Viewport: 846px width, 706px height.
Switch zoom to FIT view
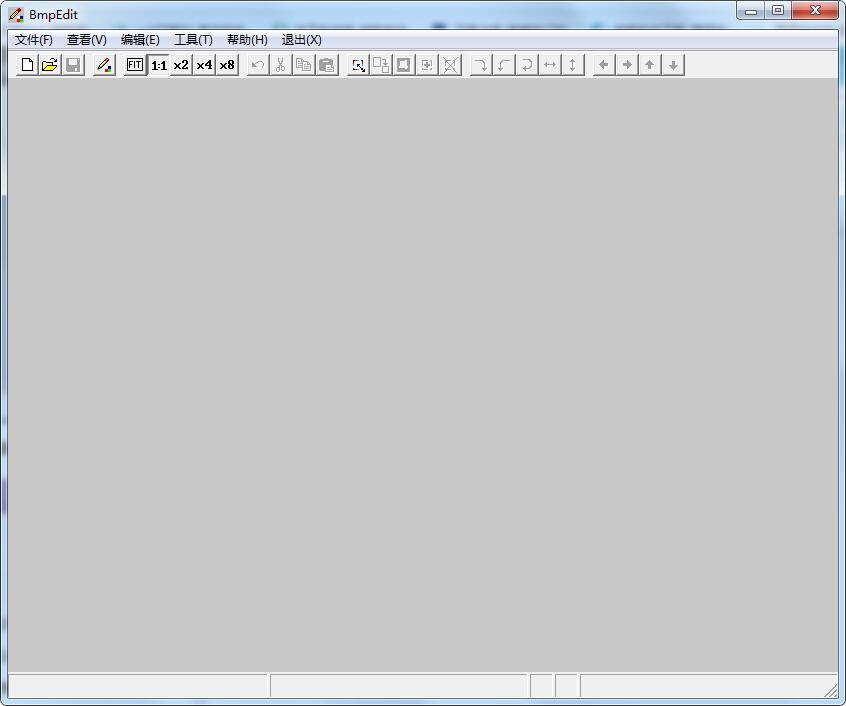click(x=135, y=65)
